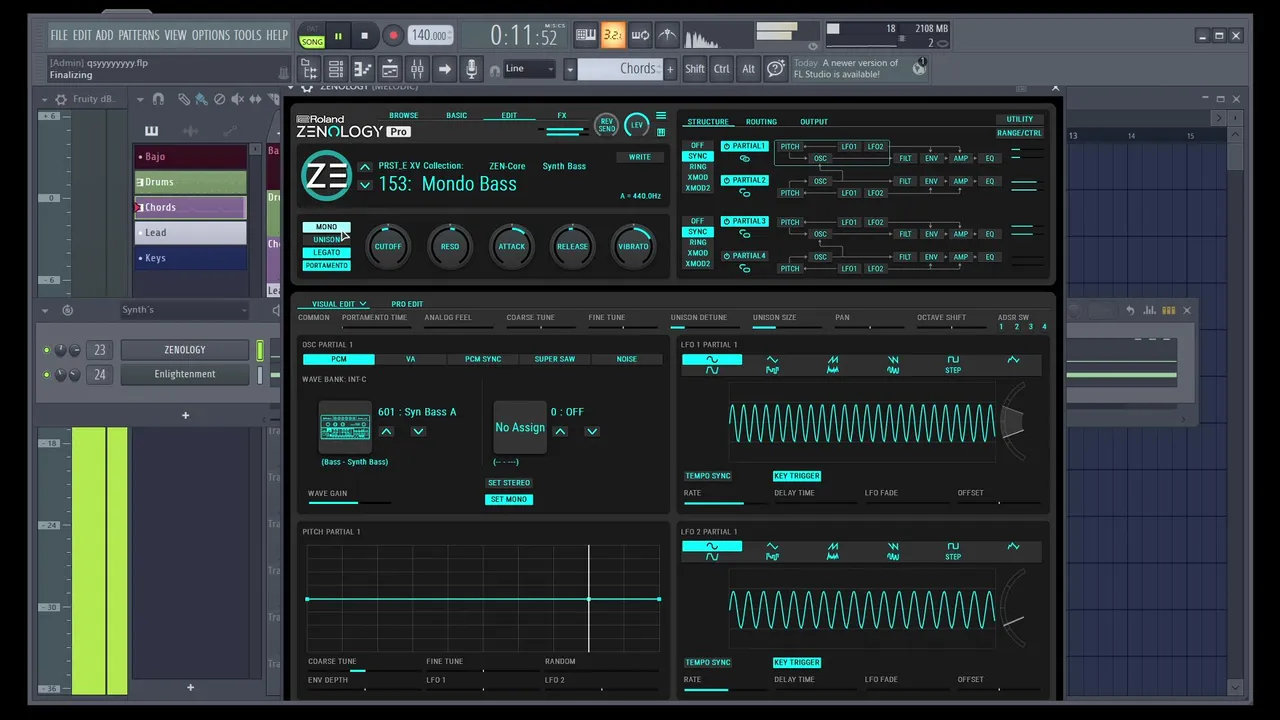
Task: Open the ROUTING tab
Action: (x=761, y=122)
